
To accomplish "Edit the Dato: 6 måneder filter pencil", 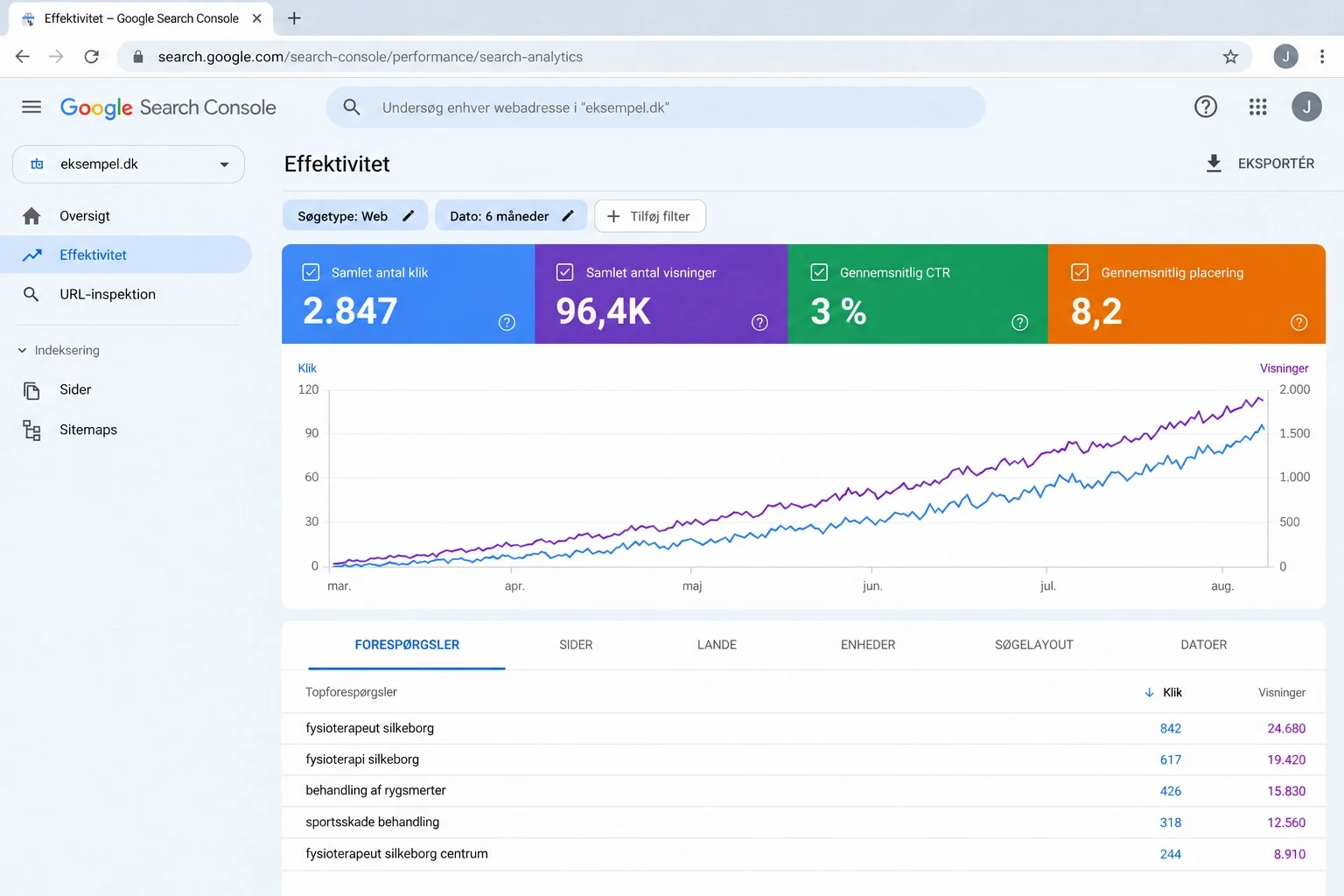I will [568, 216].
